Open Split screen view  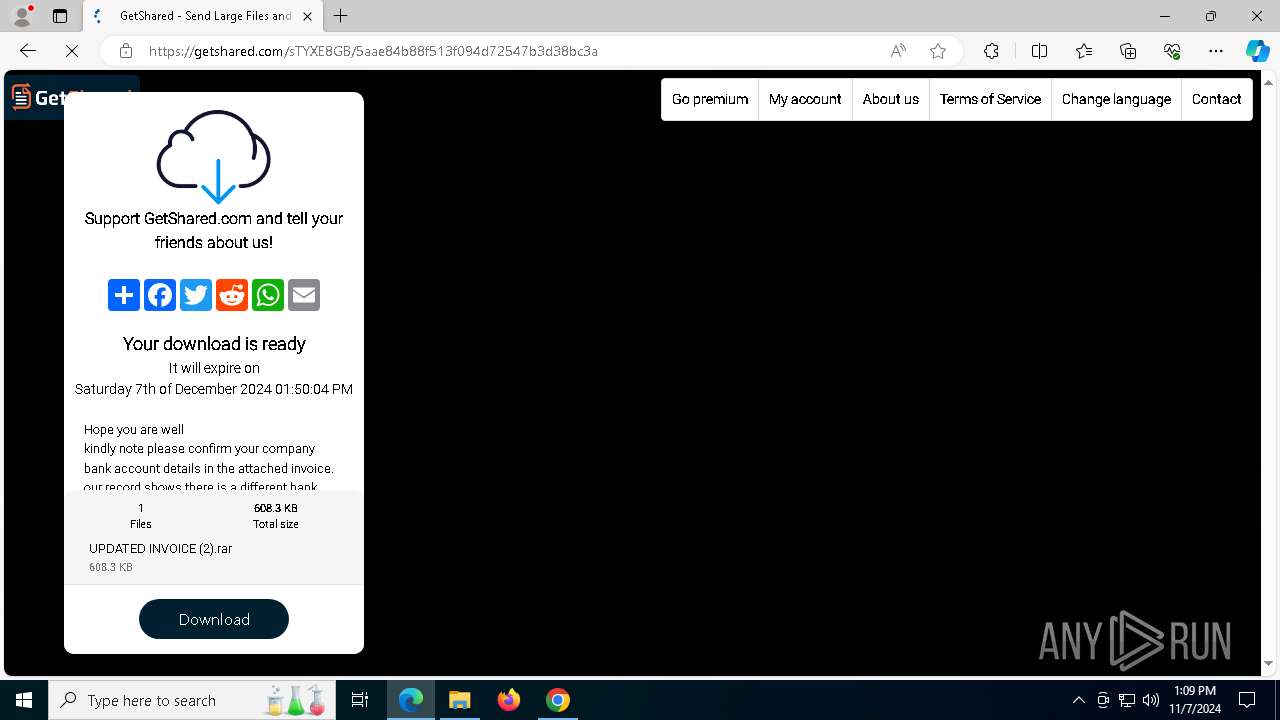[1039, 51]
